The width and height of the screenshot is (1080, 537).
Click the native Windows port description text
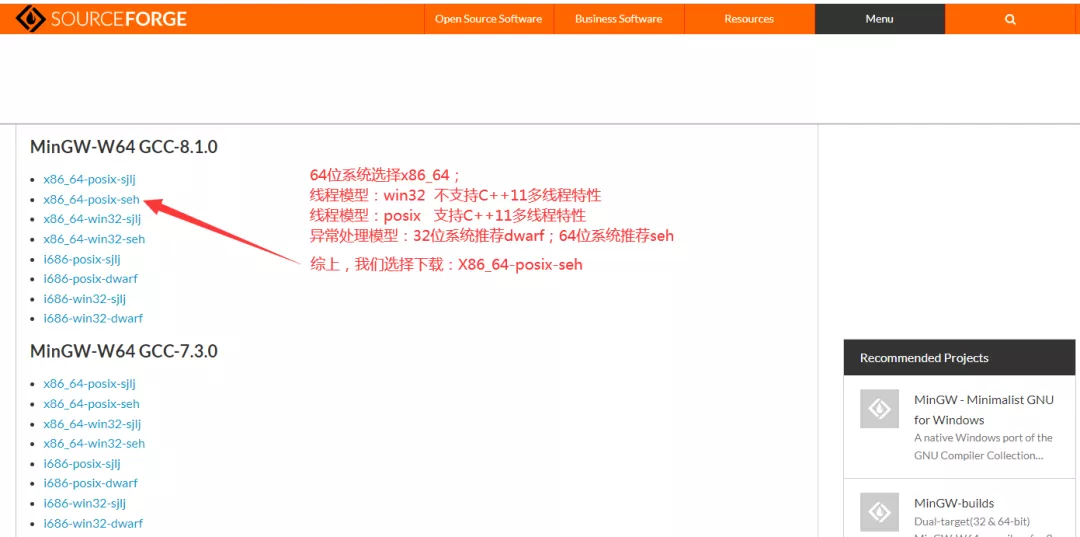pyautogui.click(x=983, y=447)
